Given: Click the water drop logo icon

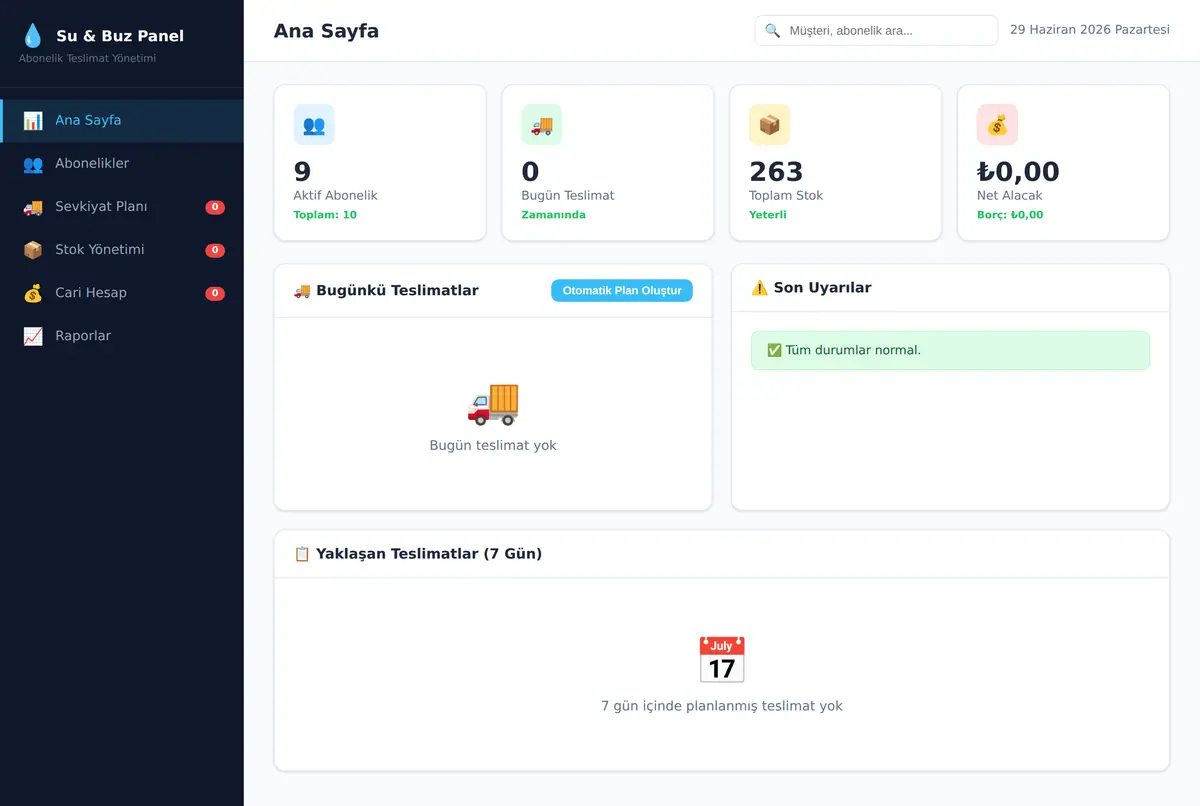Looking at the screenshot, I should click(33, 36).
